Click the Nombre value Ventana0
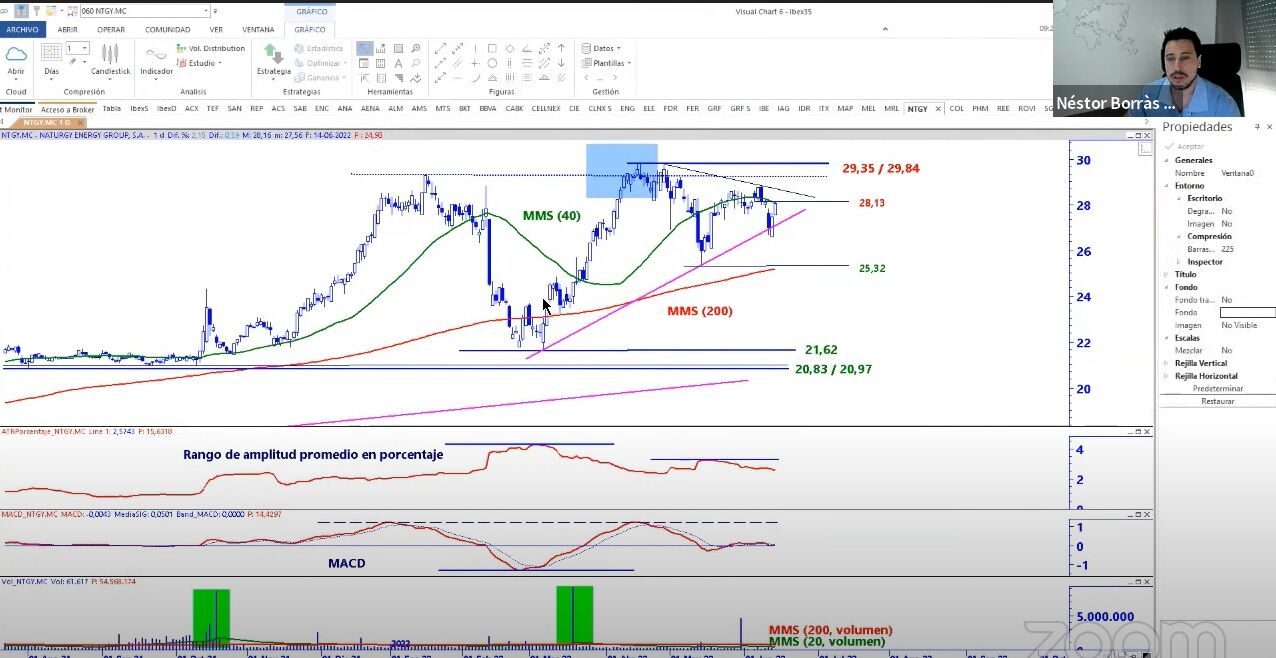 (1237, 173)
